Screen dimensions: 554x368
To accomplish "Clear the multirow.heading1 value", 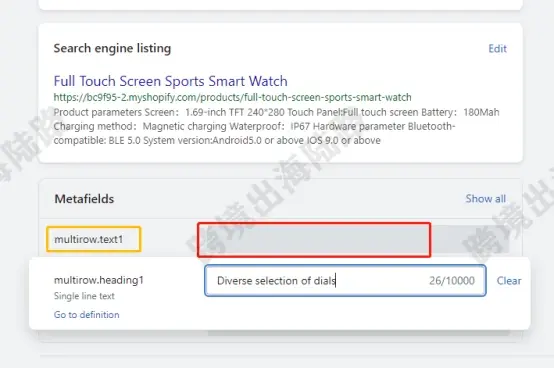I will coord(509,281).
